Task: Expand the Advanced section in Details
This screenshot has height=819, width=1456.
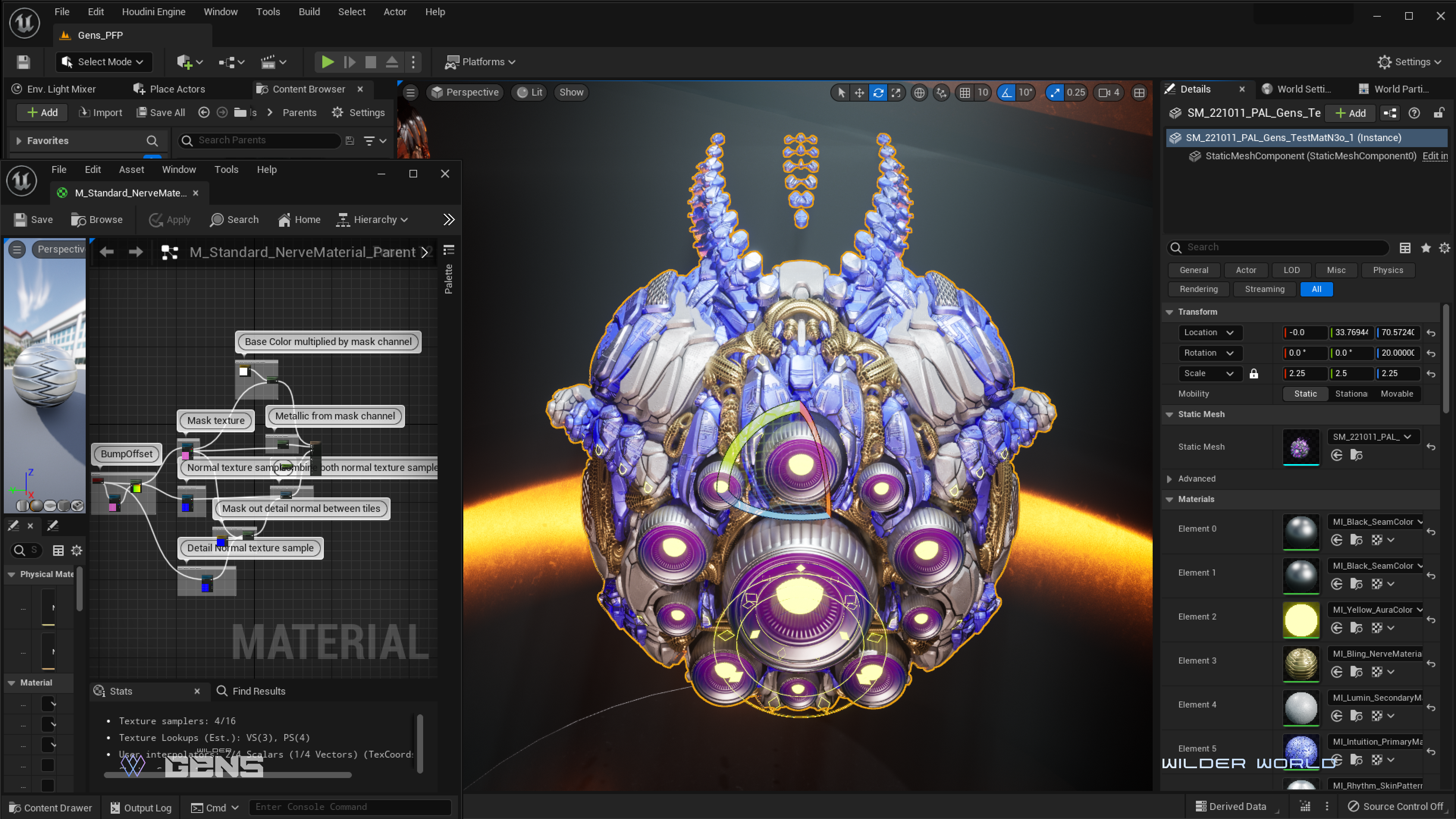Action: [x=1169, y=479]
